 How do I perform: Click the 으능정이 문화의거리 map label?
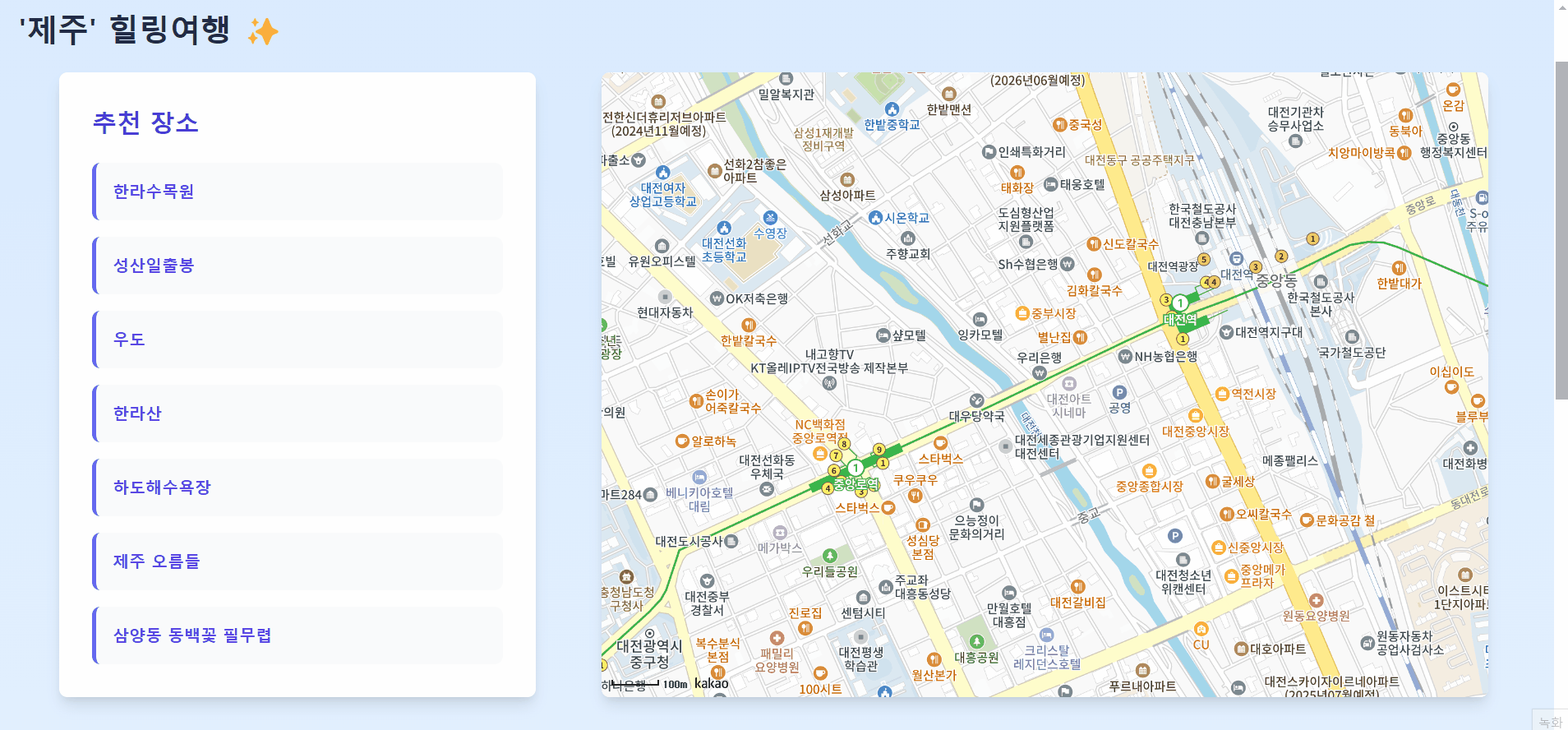click(x=976, y=527)
